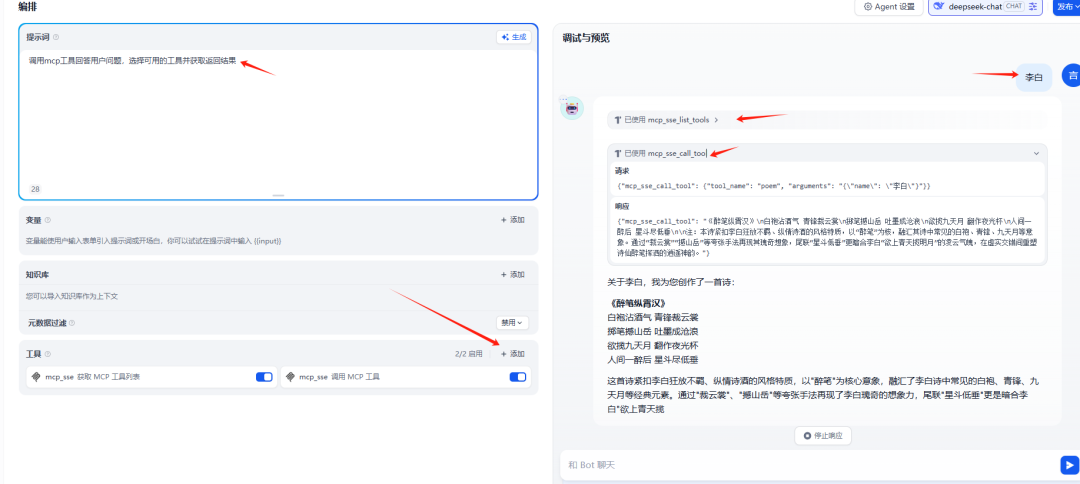Click the user avatar beside 李白 message
The image size is (1080, 484).
(x=1071, y=76)
